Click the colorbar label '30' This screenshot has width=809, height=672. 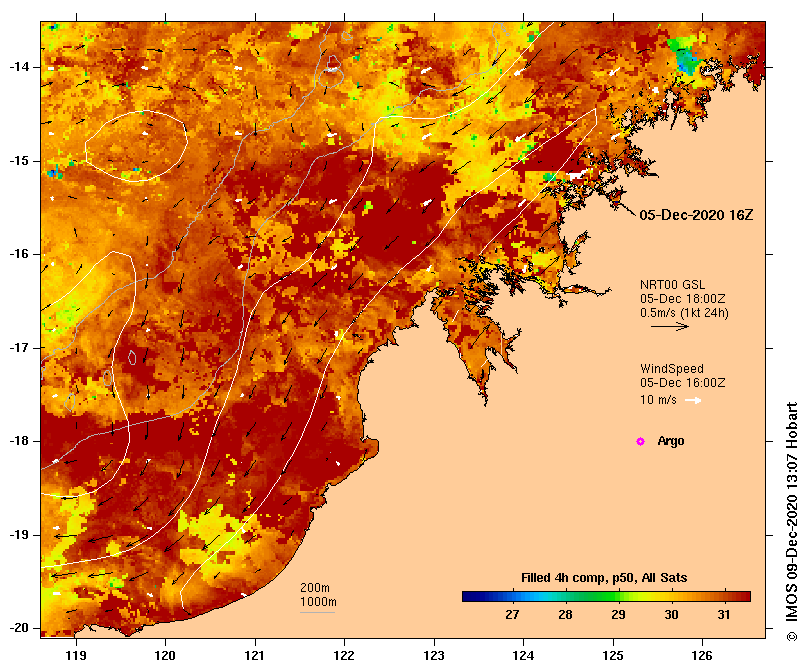[671, 615]
